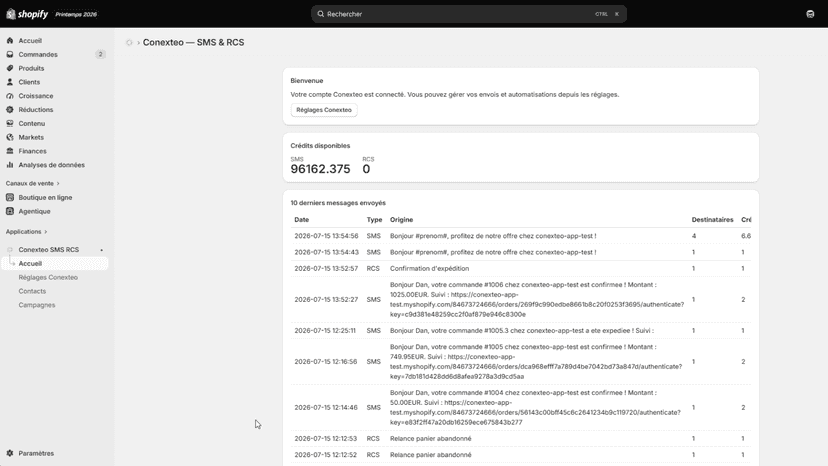Open Campagnes submenu item

pyautogui.click(x=37, y=305)
